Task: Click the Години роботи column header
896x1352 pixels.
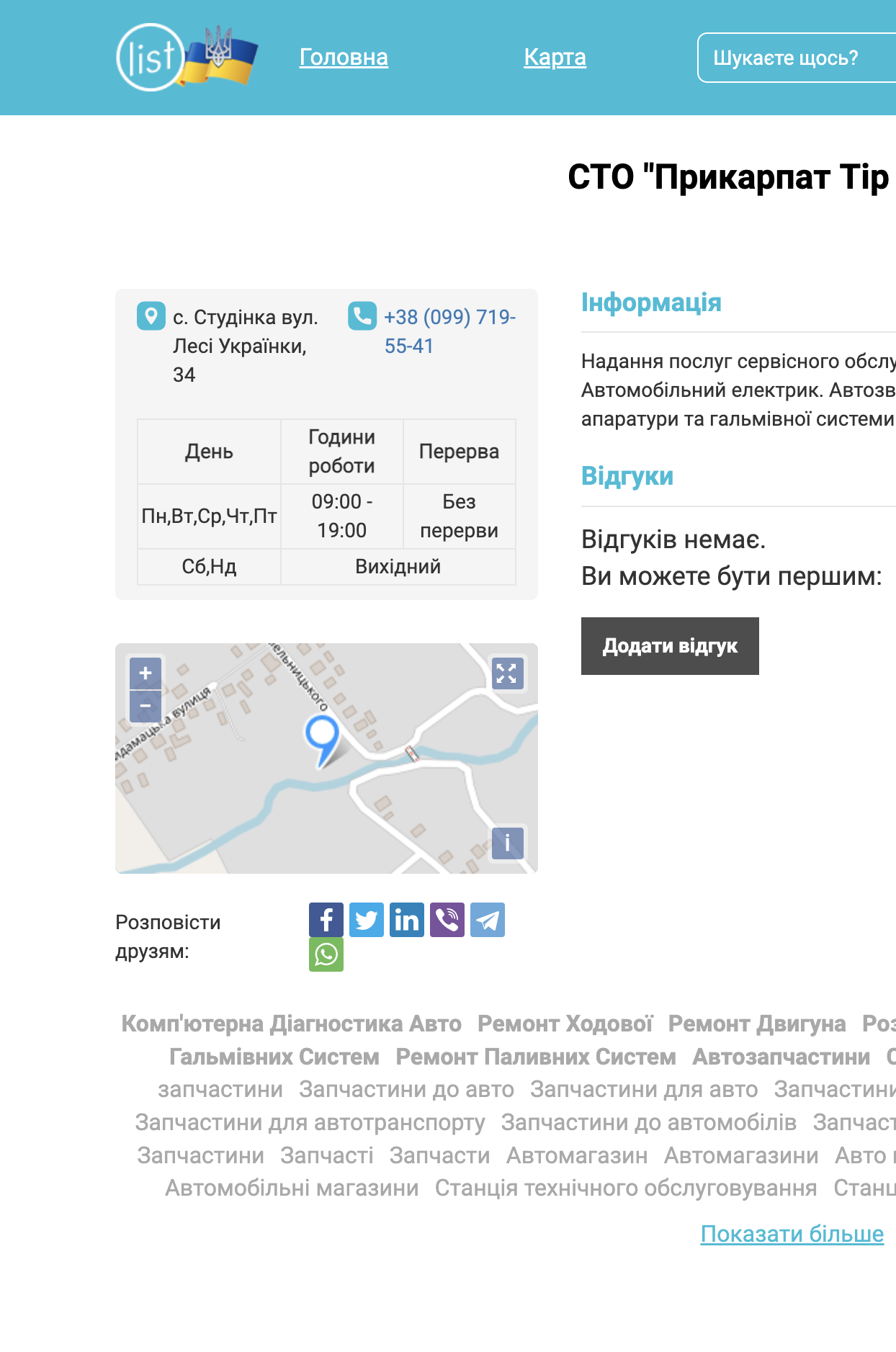Action: tap(342, 452)
